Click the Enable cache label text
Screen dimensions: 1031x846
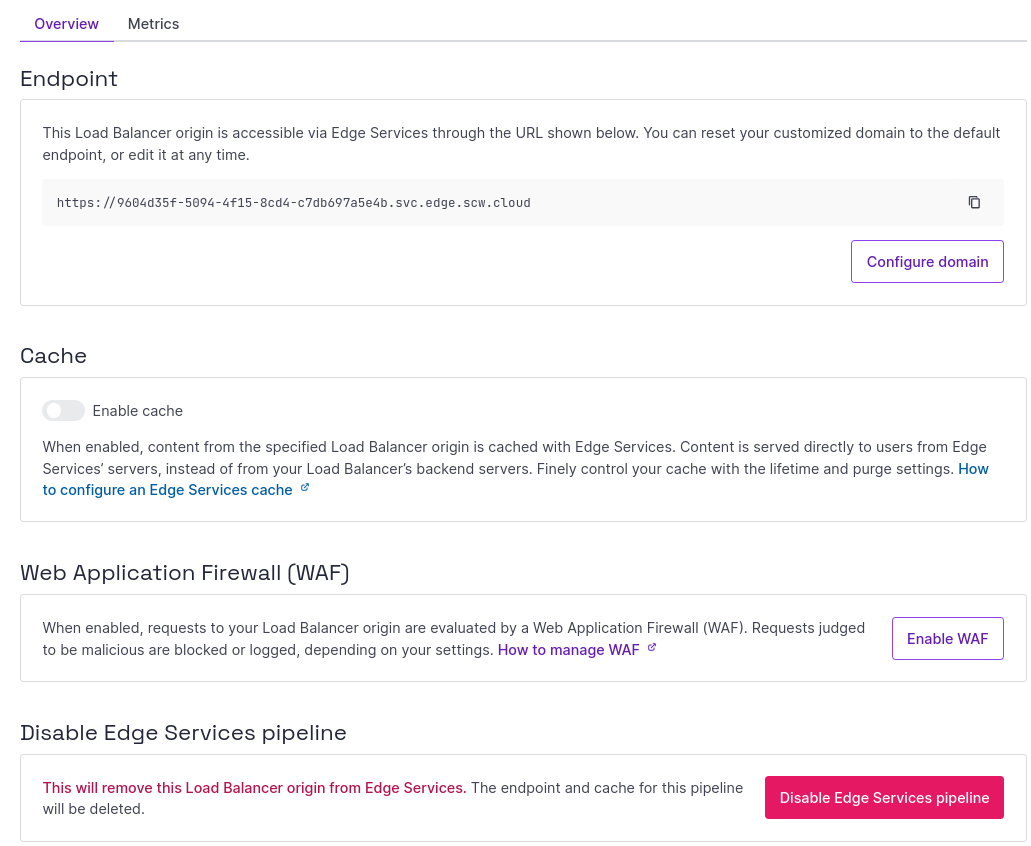pyautogui.click(x=138, y=410)
